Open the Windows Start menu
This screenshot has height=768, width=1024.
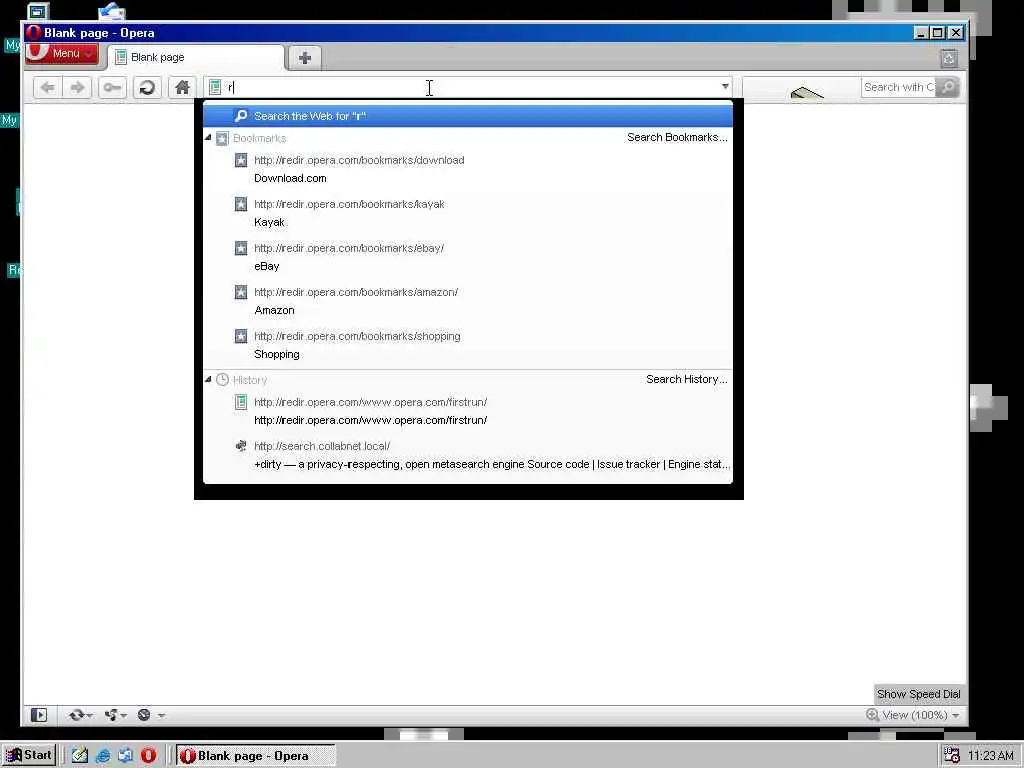[29, 756]
